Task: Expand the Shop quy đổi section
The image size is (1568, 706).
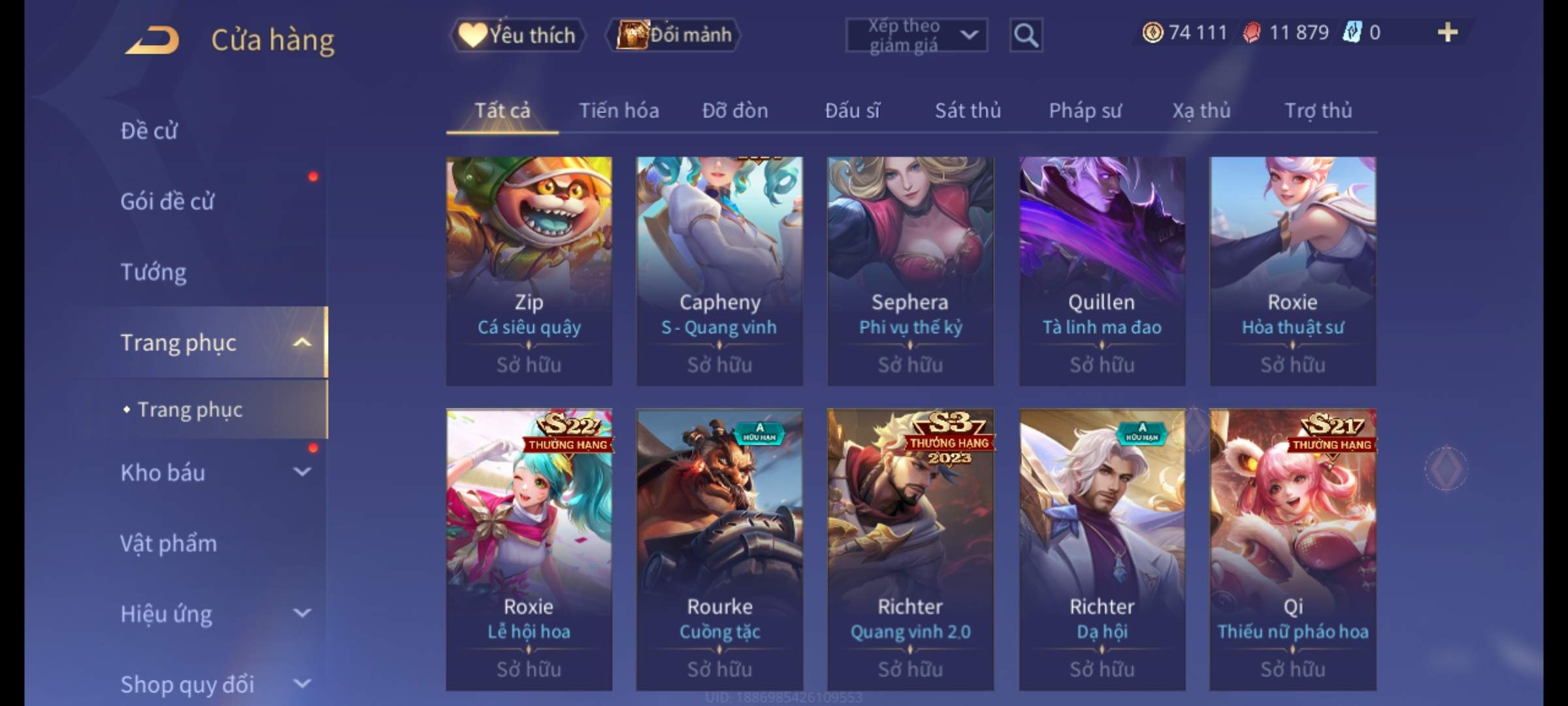Action: point(302,684)
